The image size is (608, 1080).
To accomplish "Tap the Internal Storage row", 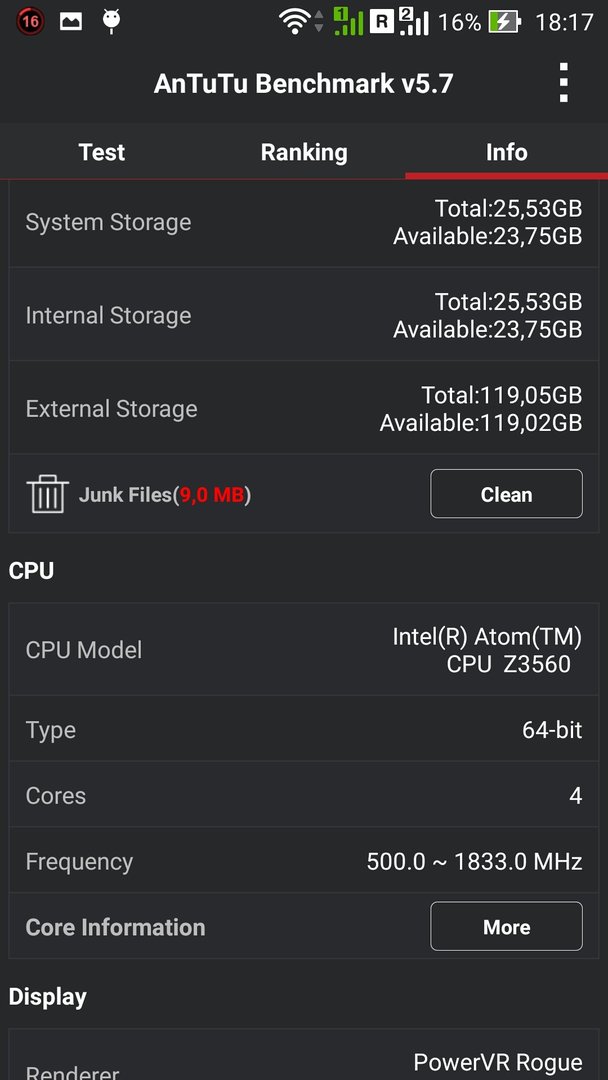I will (x=304, y=315).
